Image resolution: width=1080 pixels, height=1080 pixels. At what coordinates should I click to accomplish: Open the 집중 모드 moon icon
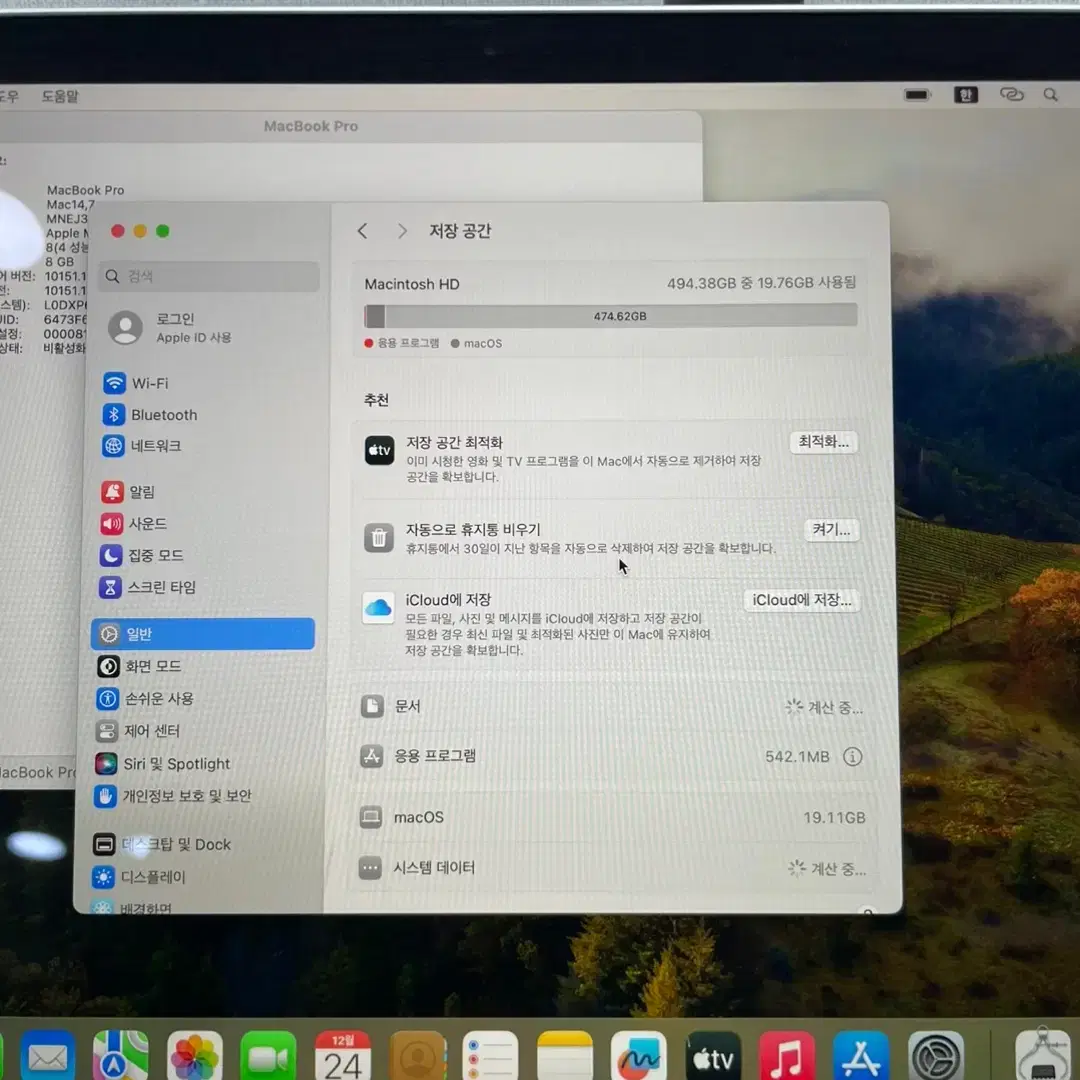point(111,555)
